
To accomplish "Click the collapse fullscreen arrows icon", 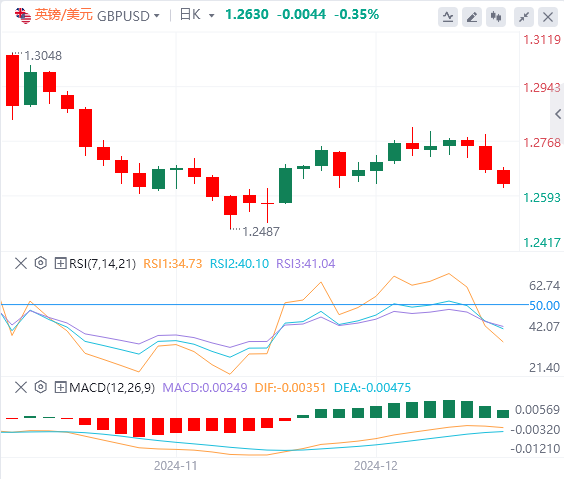I will (x=524, y=17).
